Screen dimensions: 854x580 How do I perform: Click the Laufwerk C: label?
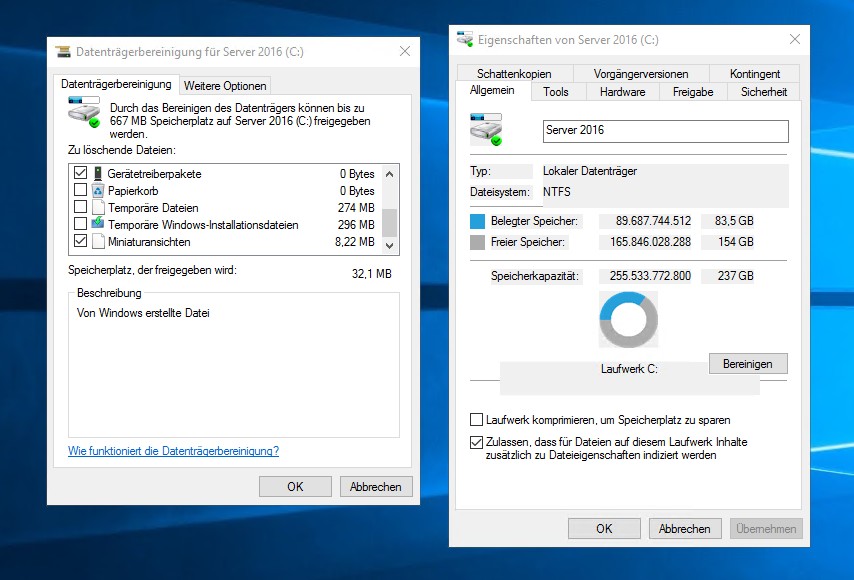[x=629, y=369]
